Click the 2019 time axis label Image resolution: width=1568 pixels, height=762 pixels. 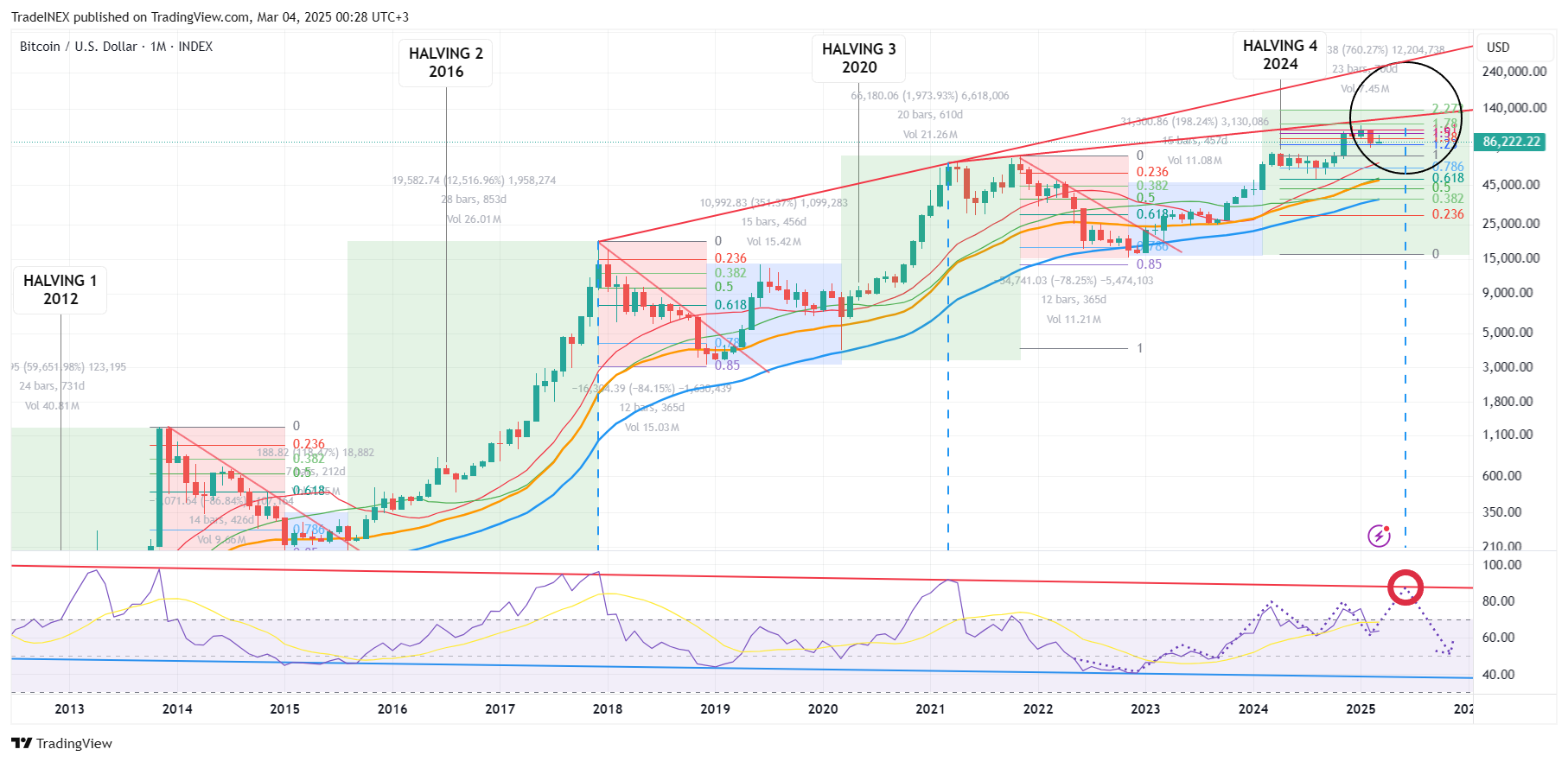tap(715, 709)
